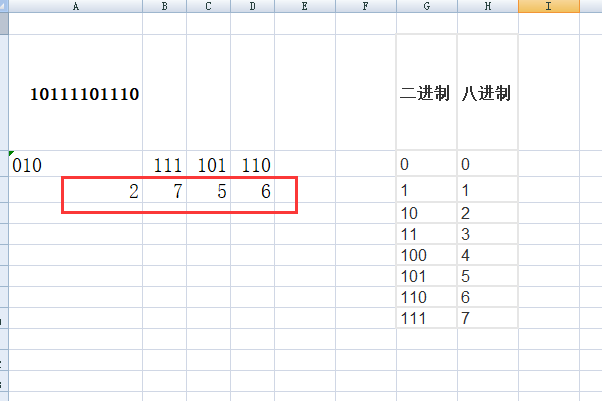Click binary value 0 in column G
Image resolution: width=602 pixels, height=401 pixels.
(x=427, y=164)
